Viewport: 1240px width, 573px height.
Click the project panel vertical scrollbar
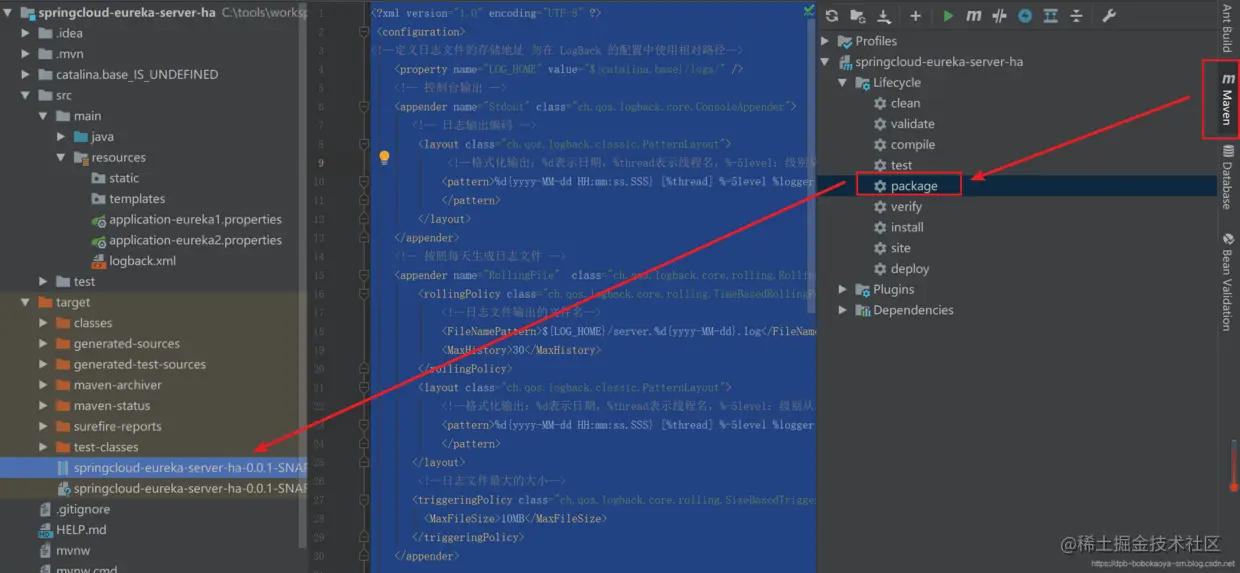click(x=303, y=274)
